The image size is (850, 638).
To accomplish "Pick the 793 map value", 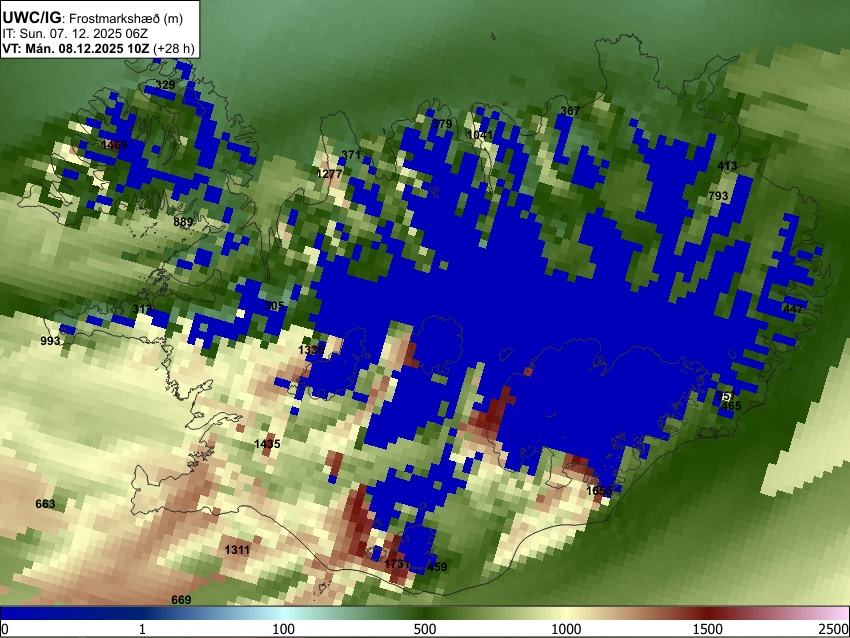I will 718,196.
